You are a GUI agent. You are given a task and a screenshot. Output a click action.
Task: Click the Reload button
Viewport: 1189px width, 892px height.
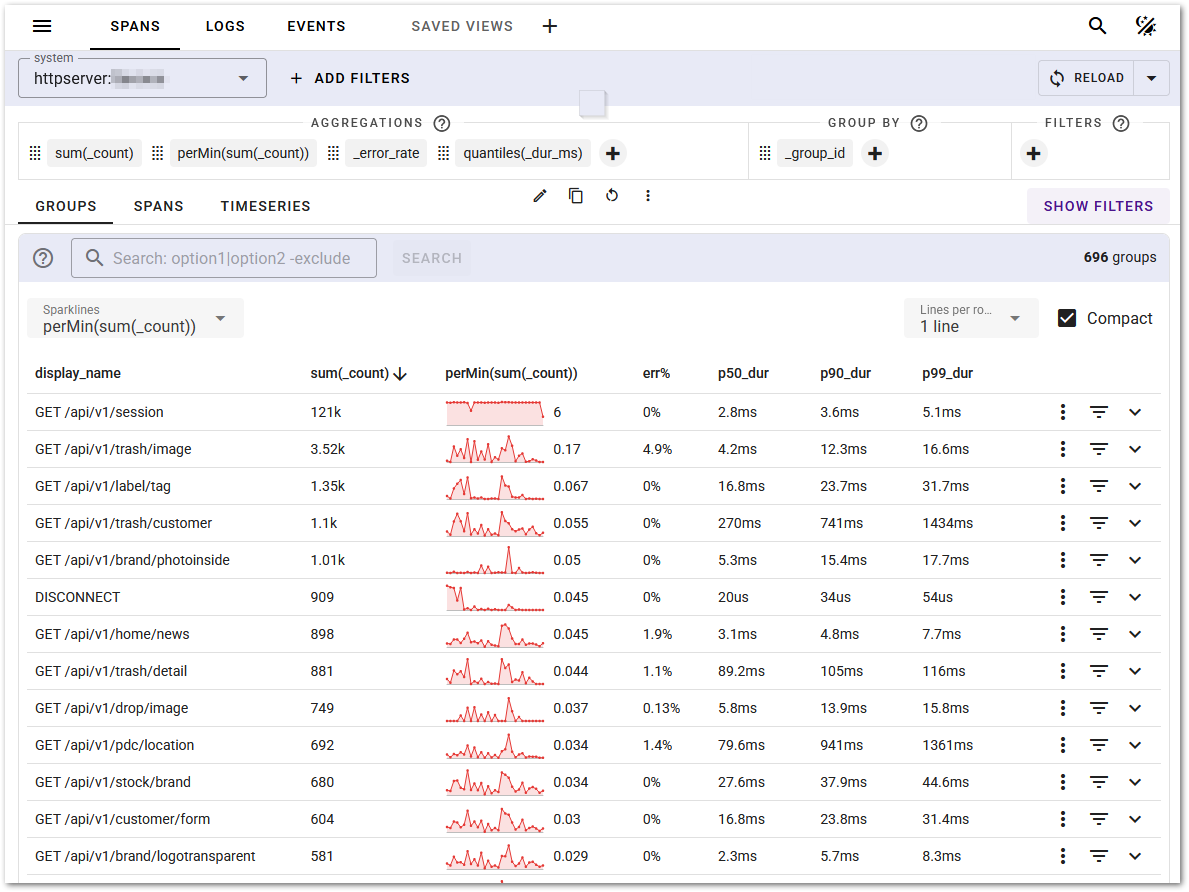click(x=1086, y=78)
